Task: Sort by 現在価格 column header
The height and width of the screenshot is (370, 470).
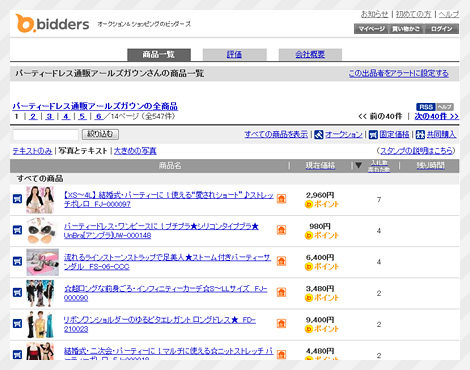Action: pyautogui.click(x=320, y=166)
